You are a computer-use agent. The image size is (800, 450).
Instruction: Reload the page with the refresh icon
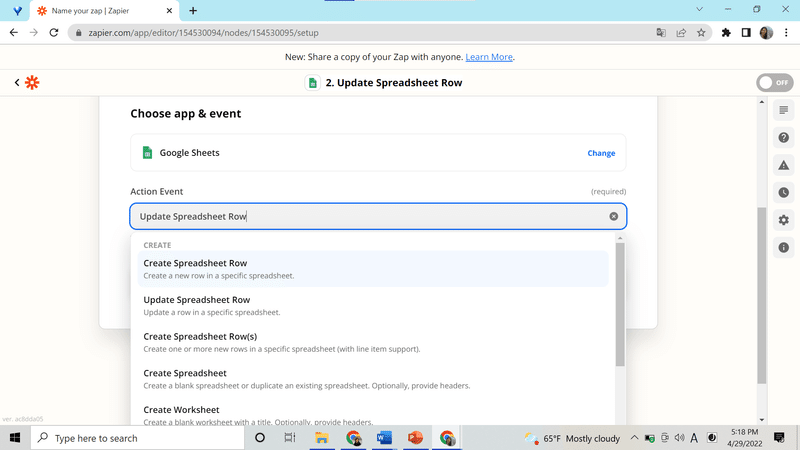pyautogui.click(x=54, y=33)
